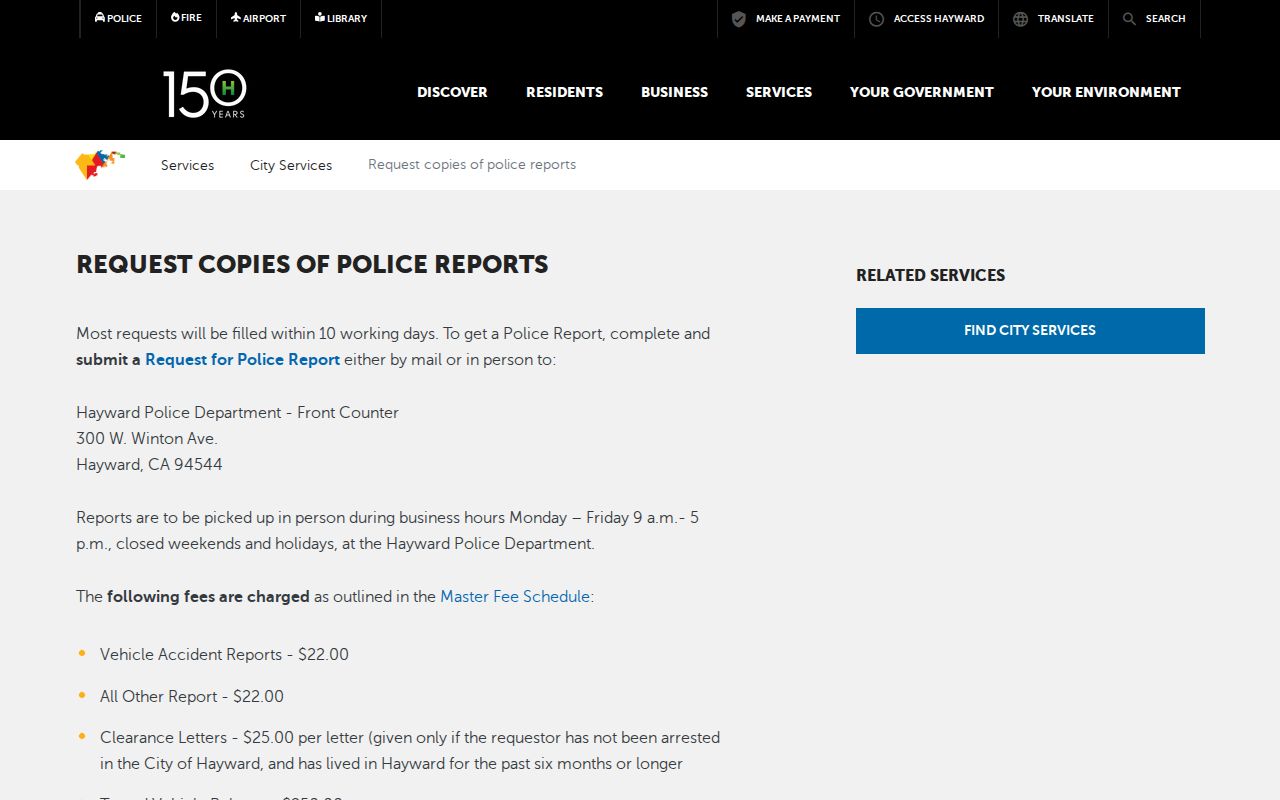The image size is (1280, 800).
Task: Go home via 150 Years logo
Action: pyautogui.click(x=205, y=94)
